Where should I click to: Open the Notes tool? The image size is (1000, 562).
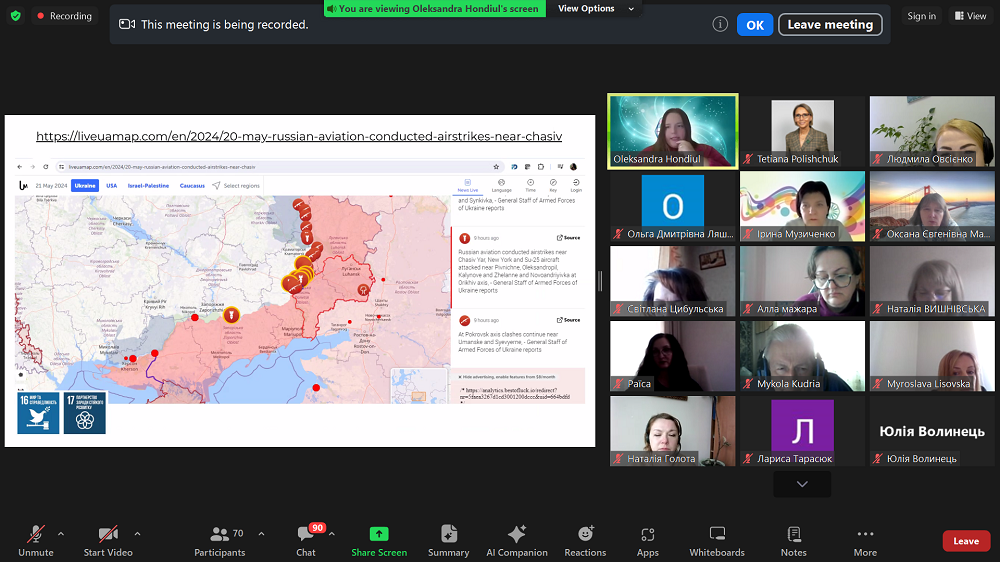(794, 540)
